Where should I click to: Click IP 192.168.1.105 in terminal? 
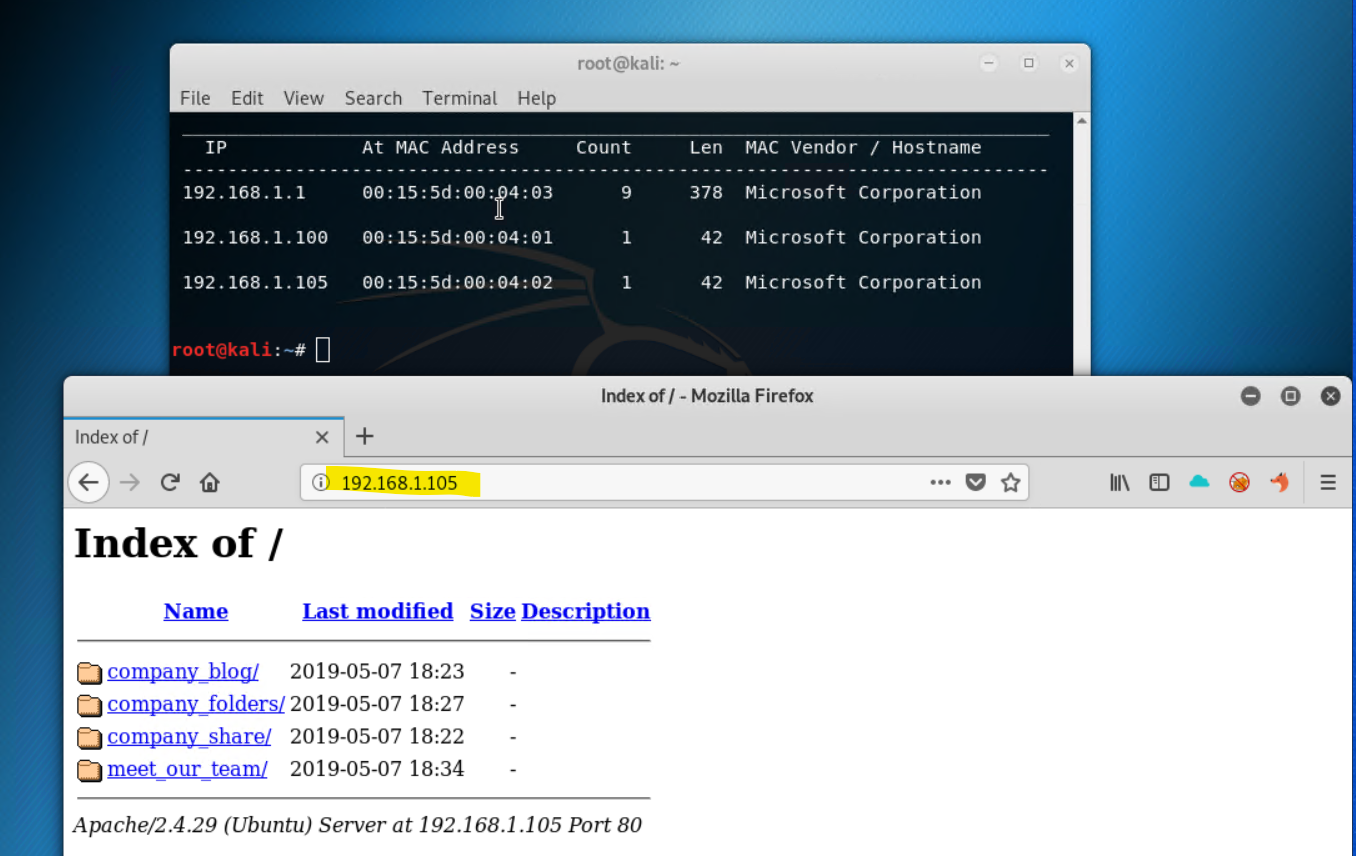point(255,282)
